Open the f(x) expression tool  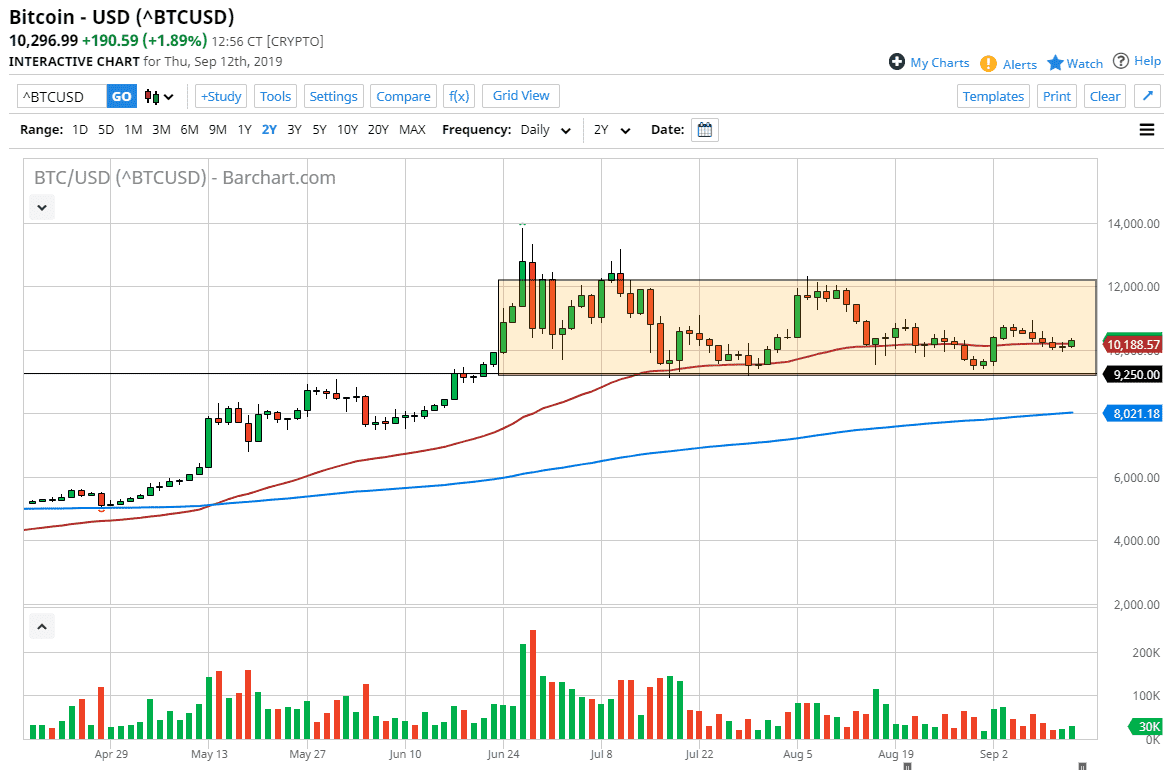click(459, 96)
